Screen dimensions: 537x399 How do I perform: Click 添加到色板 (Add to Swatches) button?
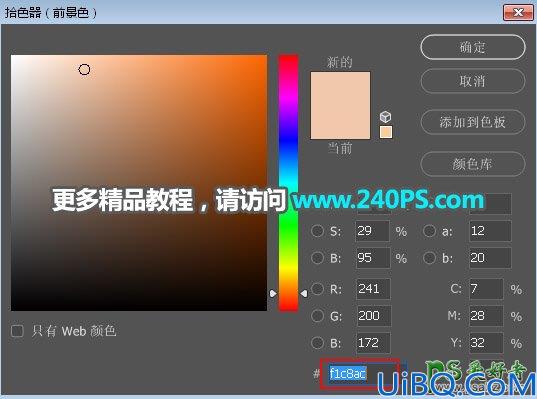473,122
